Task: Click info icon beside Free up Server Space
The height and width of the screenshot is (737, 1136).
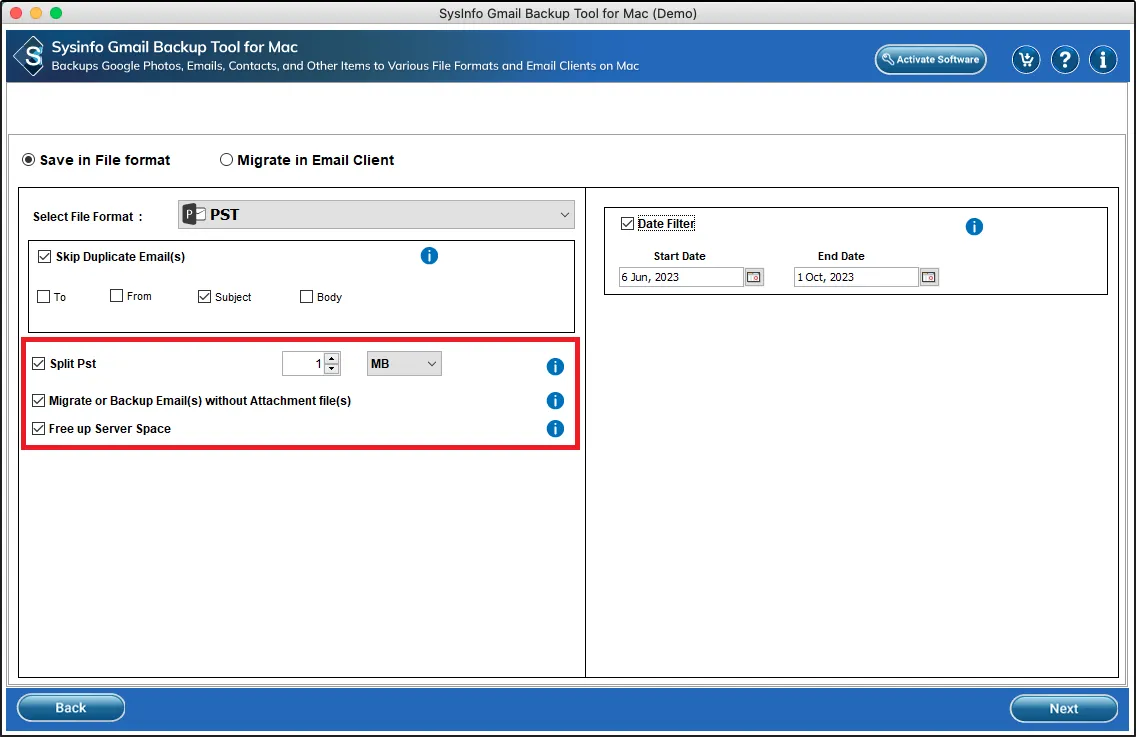Action: pos(555,429)
